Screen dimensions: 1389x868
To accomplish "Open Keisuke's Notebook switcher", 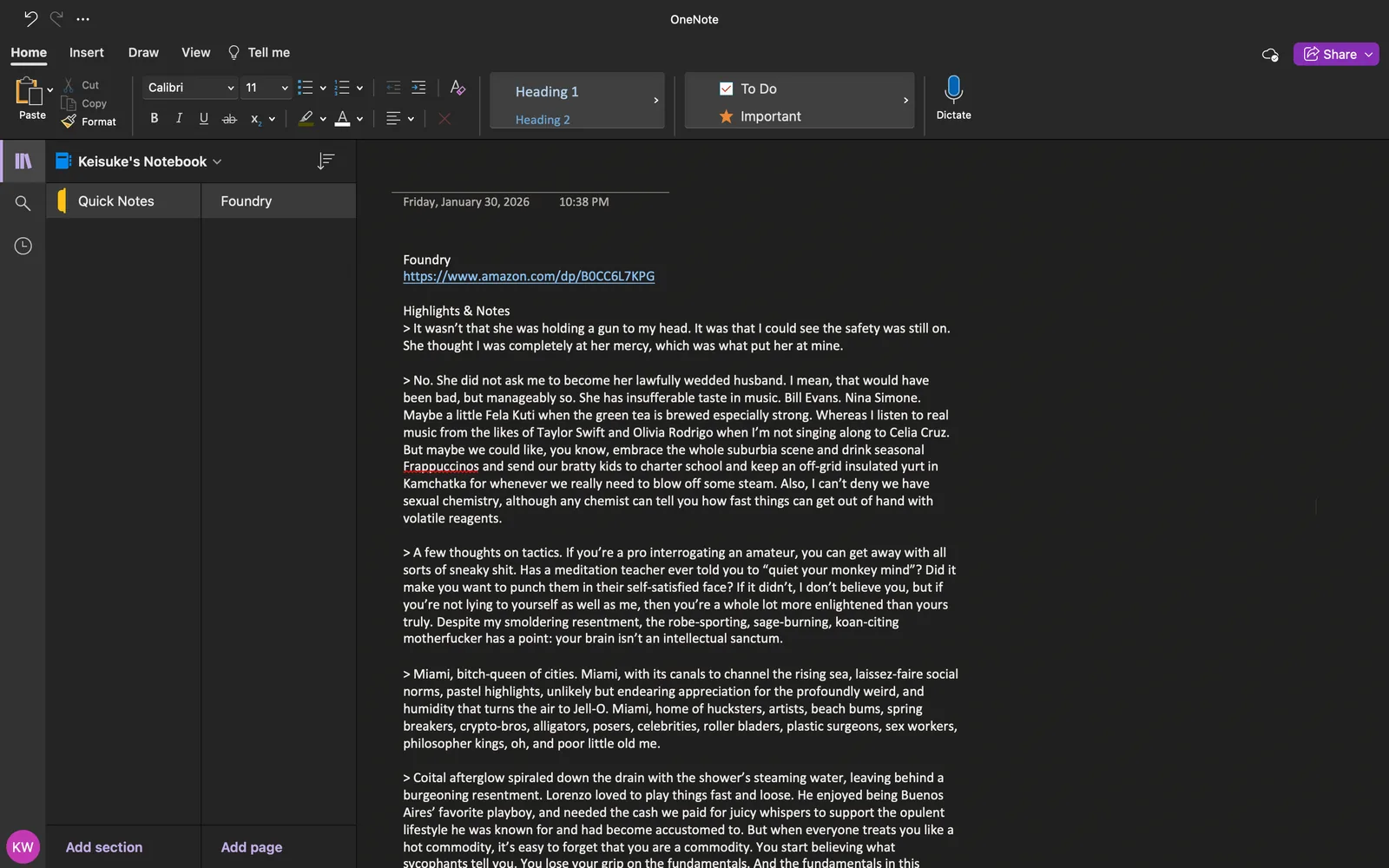I will point(139,161).
